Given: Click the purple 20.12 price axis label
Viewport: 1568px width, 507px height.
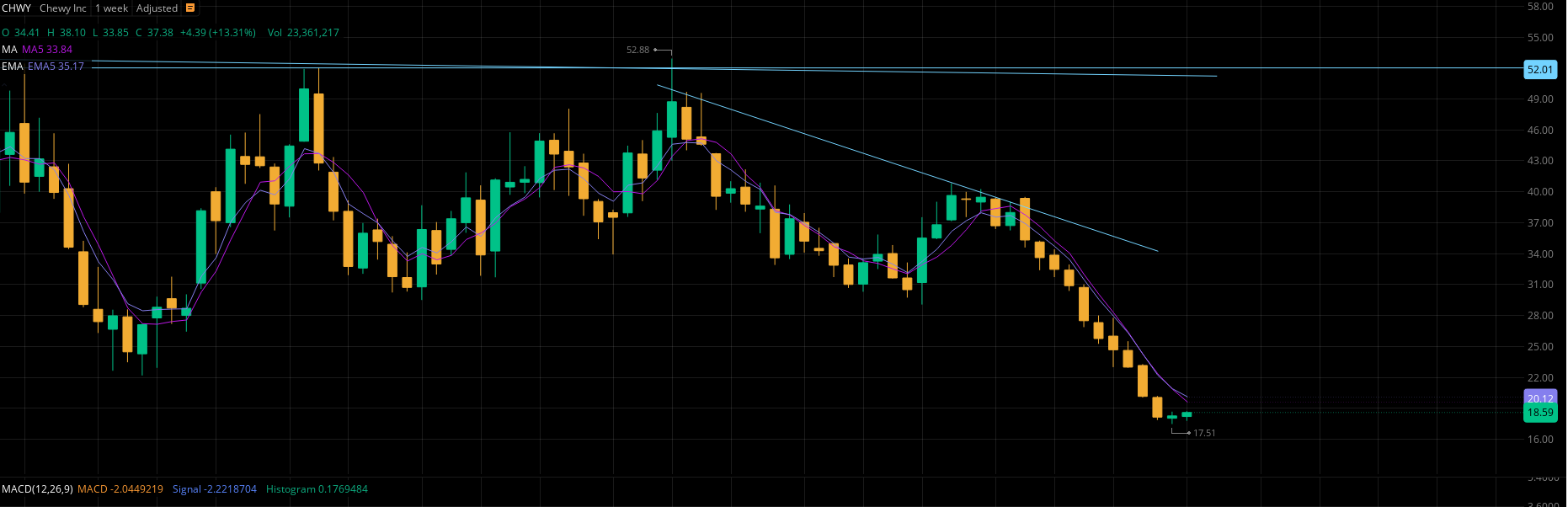Looking at the screenshot, I should point(1539,398).
